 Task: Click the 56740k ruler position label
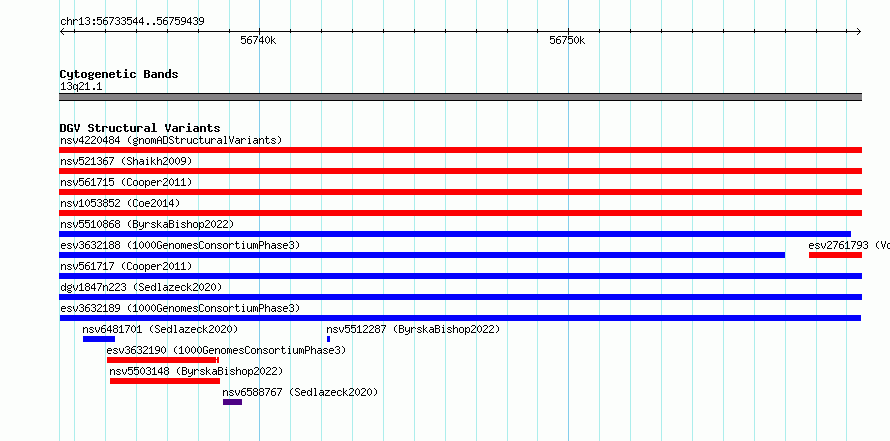pos(258,40)
